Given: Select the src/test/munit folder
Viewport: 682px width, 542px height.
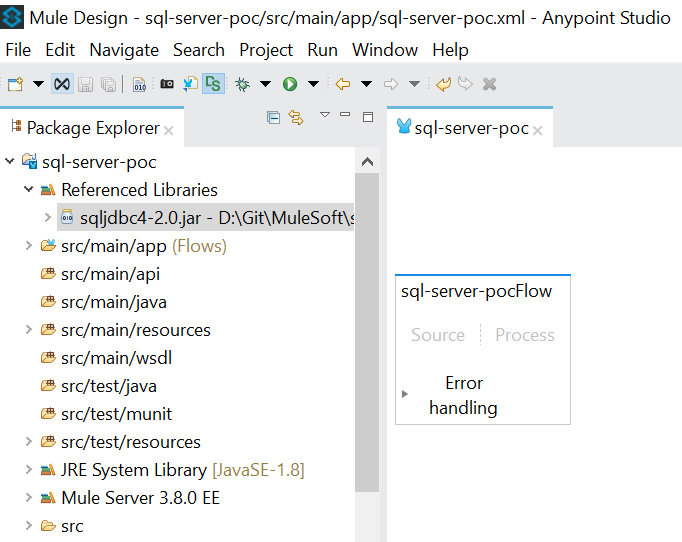Looking at the screenshot, I should pyautogui.click(x=117, y=414).
